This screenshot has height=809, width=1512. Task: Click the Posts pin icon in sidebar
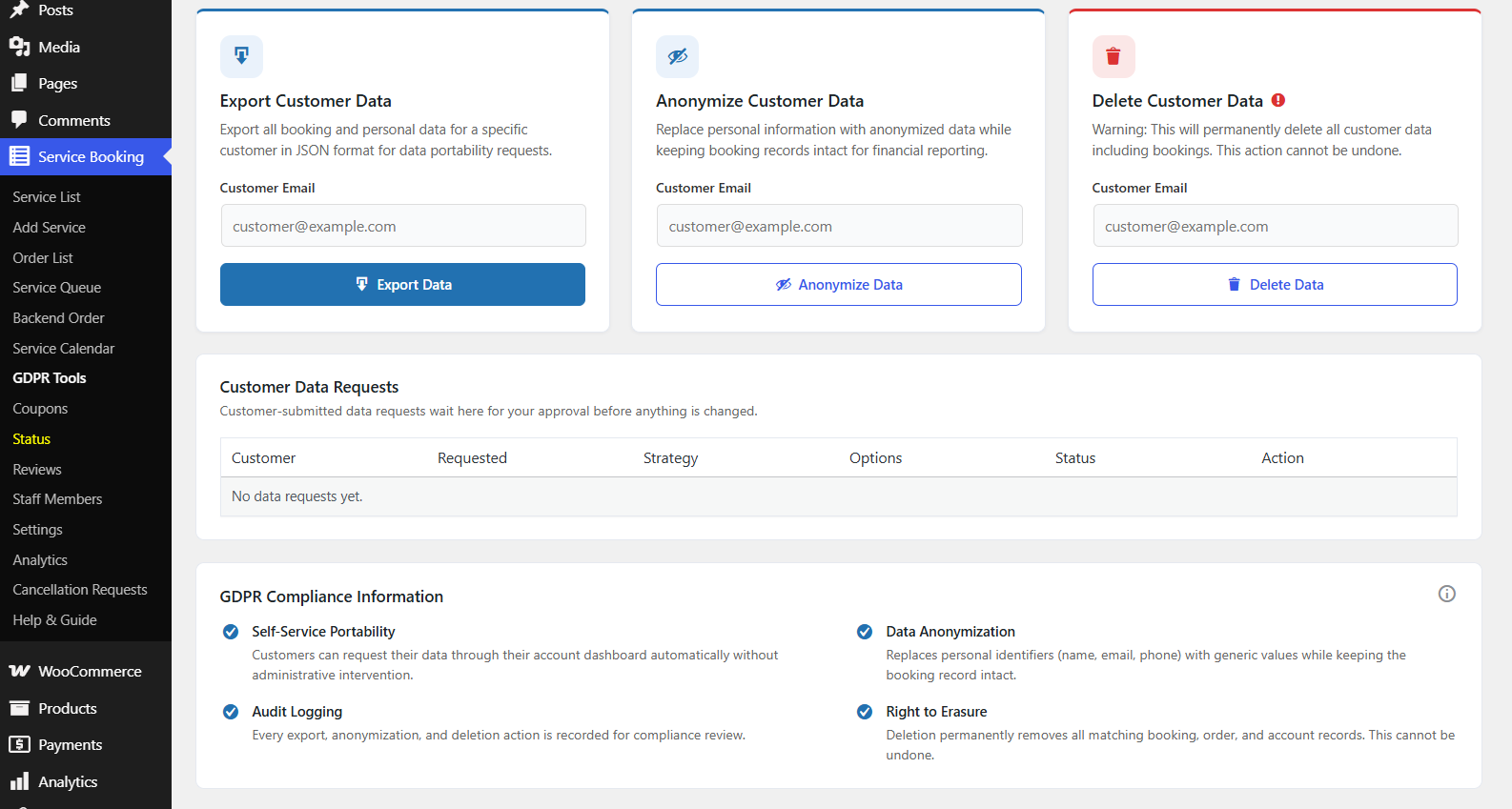19,10
